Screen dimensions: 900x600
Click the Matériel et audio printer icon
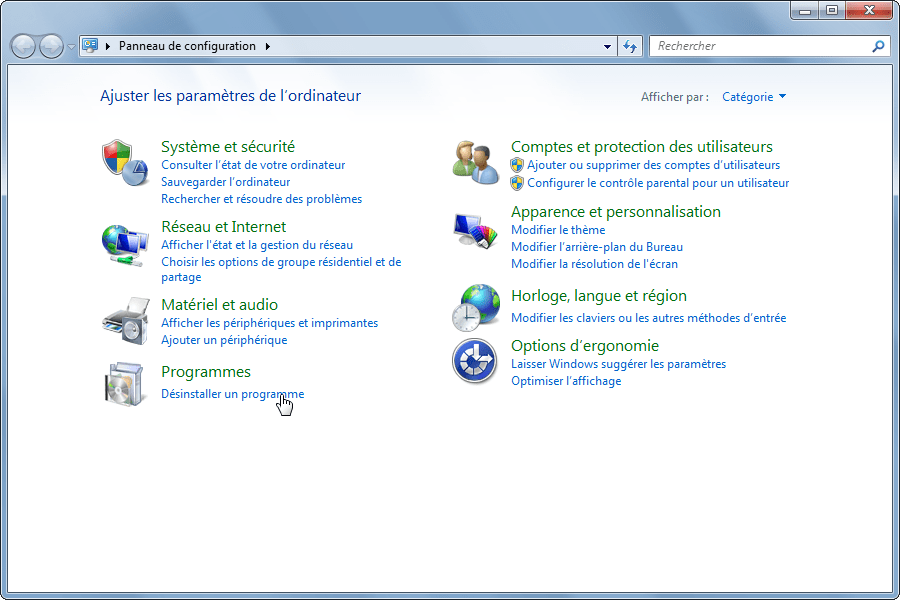pos(124,321)
